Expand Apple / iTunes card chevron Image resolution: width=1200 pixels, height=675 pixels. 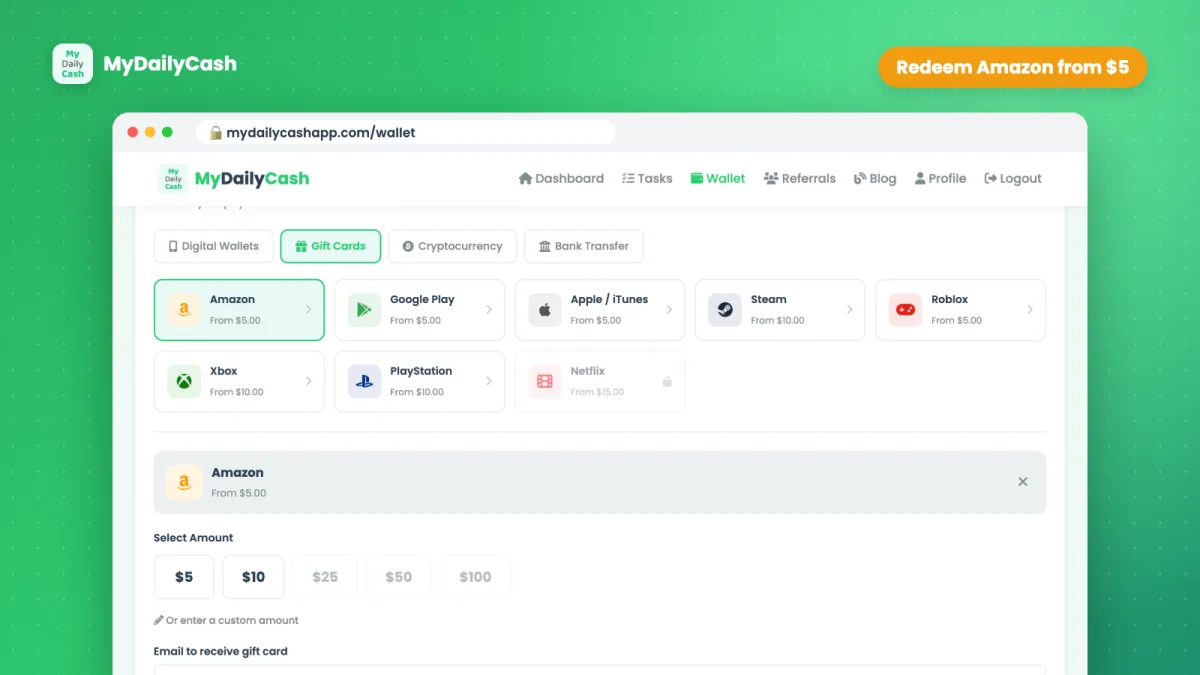[669, 310]
